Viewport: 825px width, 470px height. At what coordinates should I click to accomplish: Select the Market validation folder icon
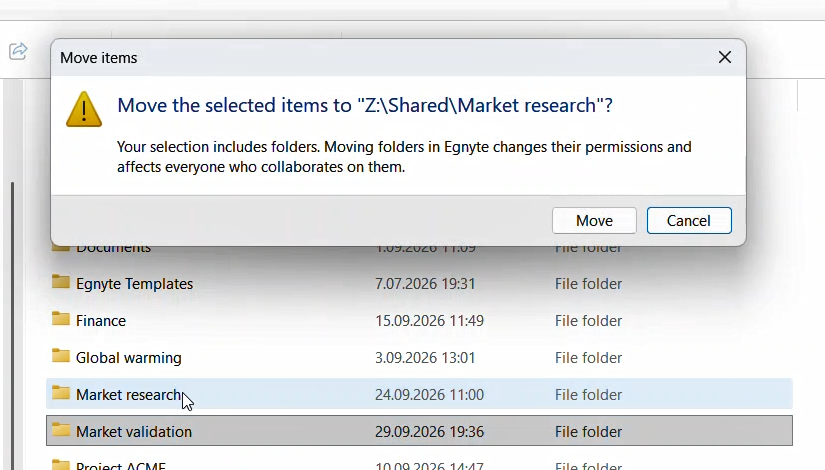point(61,430)
